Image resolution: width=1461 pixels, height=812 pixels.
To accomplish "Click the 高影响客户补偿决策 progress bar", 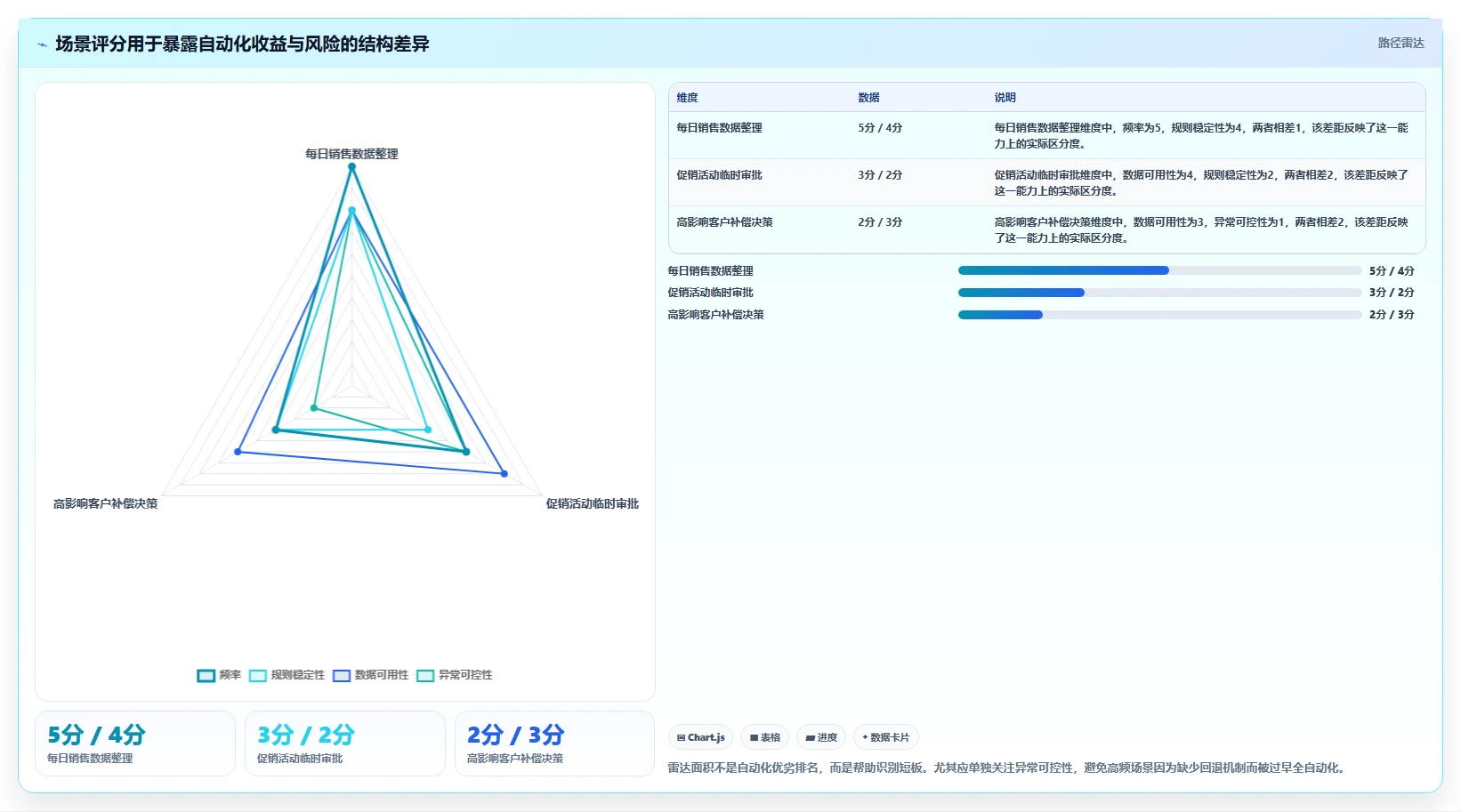I will click(1159, 315).
